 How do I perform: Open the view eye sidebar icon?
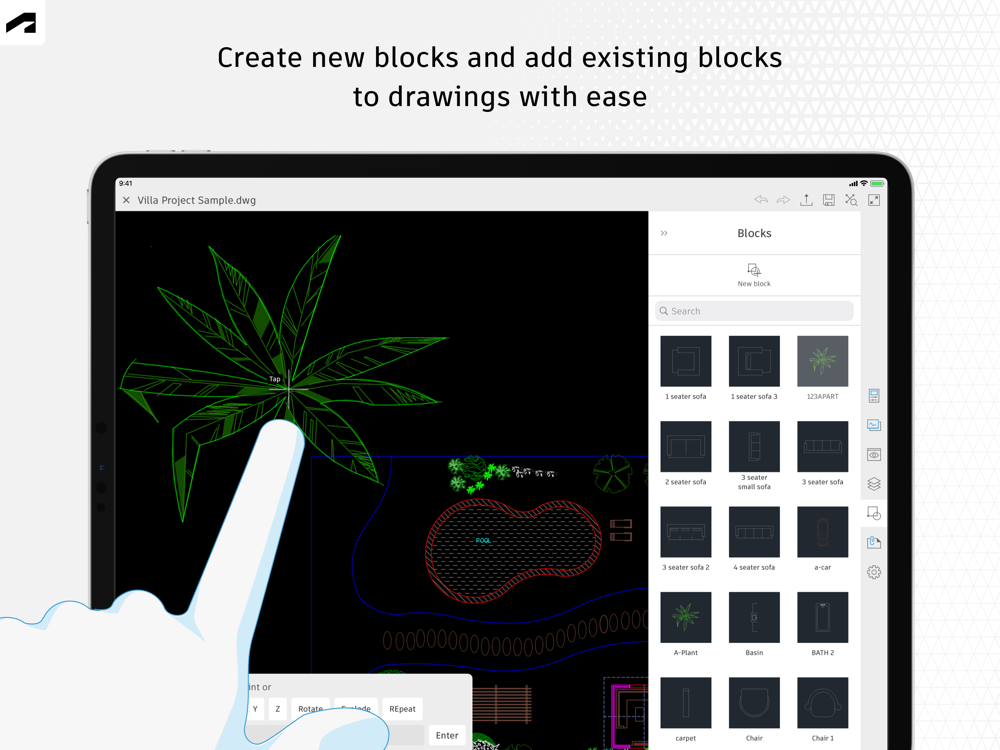coord(874,455)
